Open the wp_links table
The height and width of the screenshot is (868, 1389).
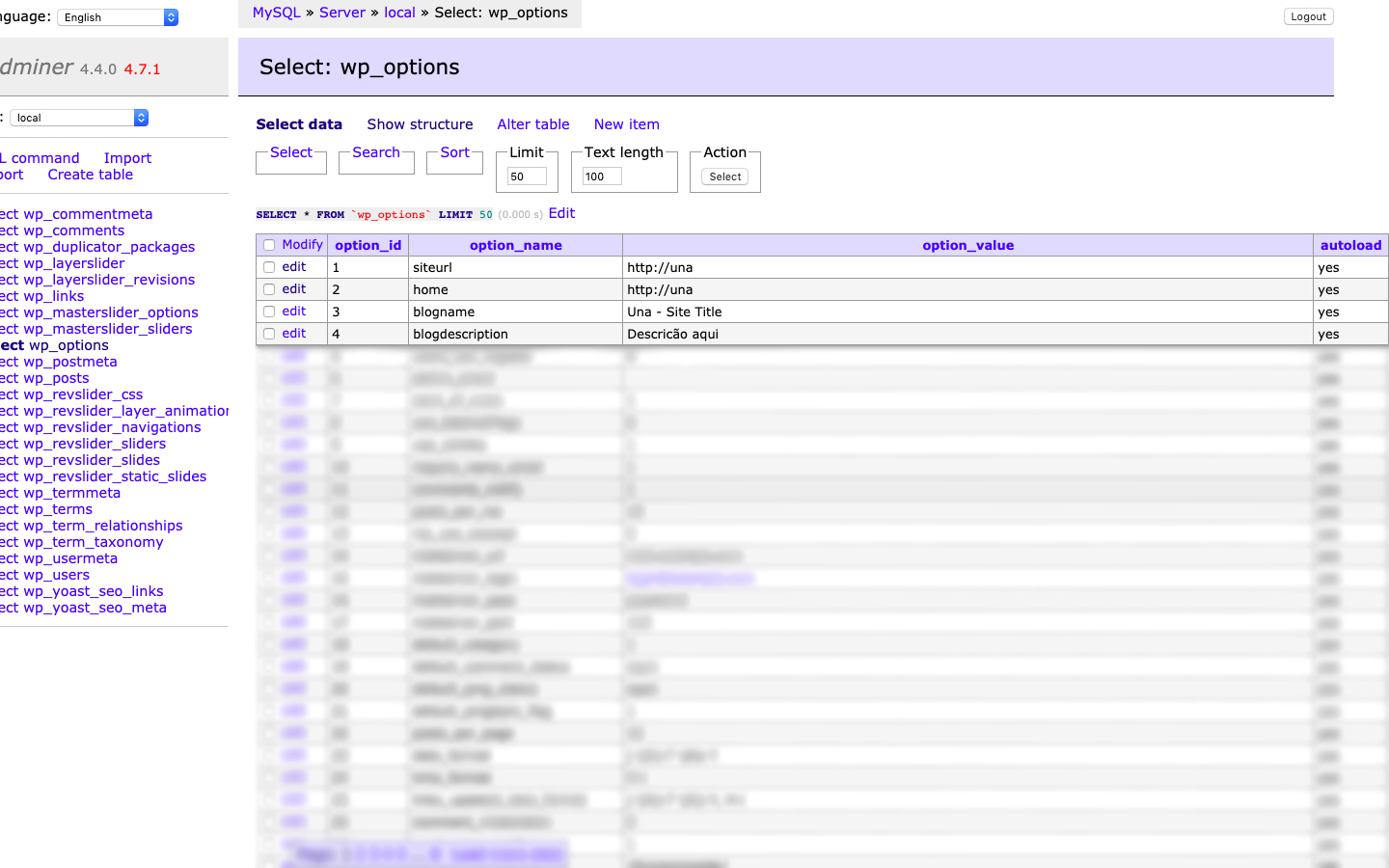[x=54, y=296]
